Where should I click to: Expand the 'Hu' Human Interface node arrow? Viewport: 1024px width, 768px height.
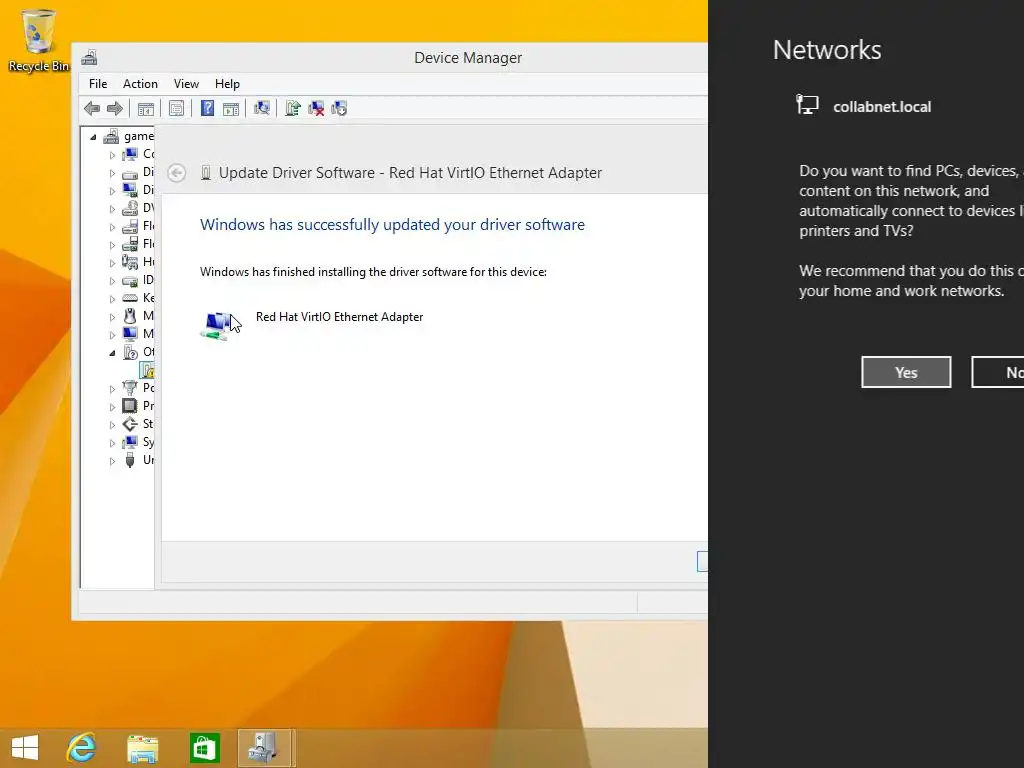(x=112, y=263)
